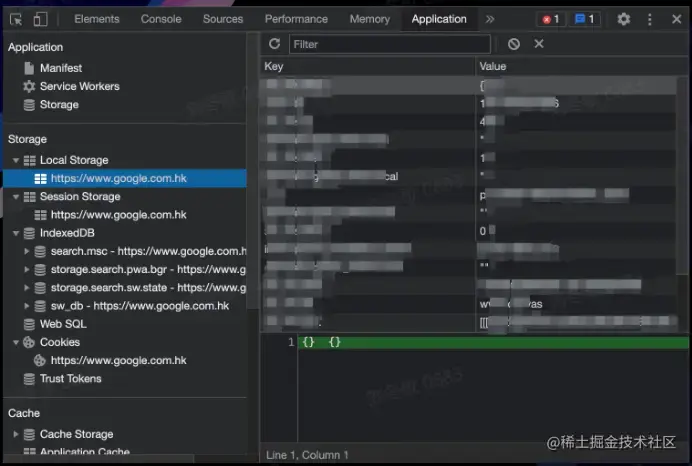The height and width of the screenshot is (466, 692).
Task: Activate the inspect element picker icon
Action: 16,19
